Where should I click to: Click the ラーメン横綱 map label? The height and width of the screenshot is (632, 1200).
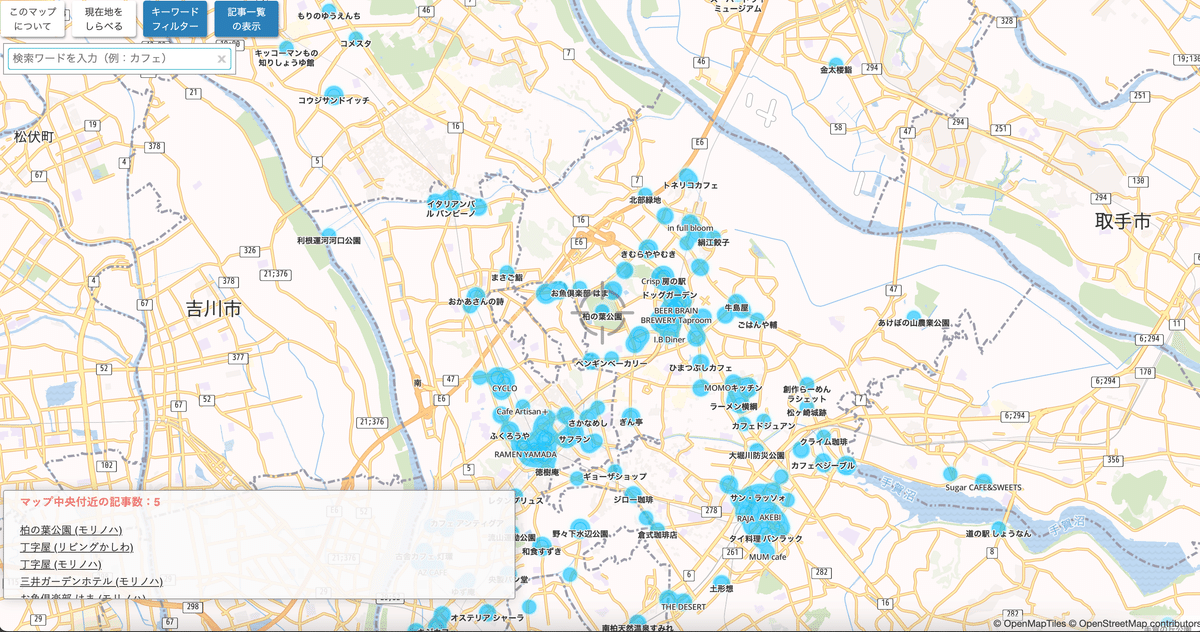pyautogui.click(x=733, y=407)
